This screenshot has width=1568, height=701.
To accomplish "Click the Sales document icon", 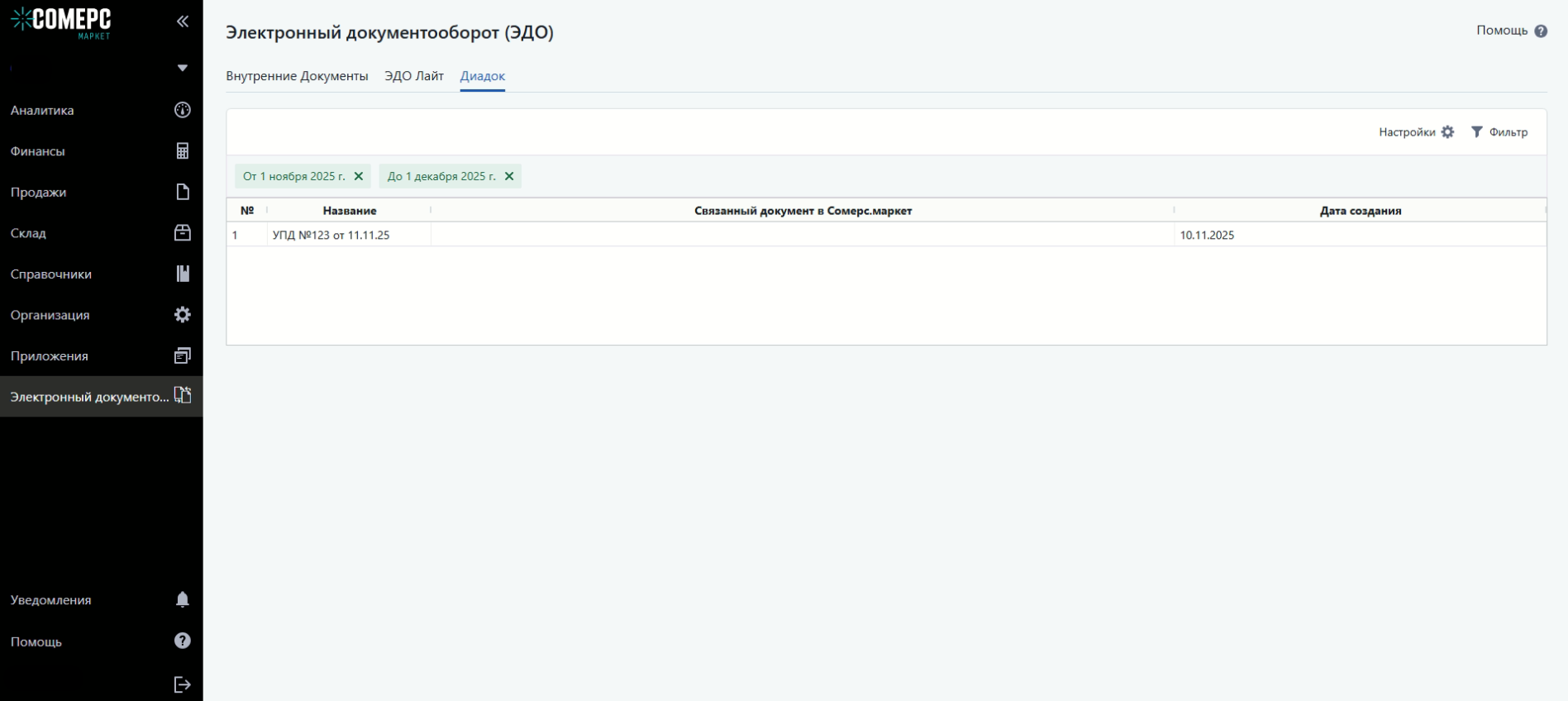I will pos(183,192).
